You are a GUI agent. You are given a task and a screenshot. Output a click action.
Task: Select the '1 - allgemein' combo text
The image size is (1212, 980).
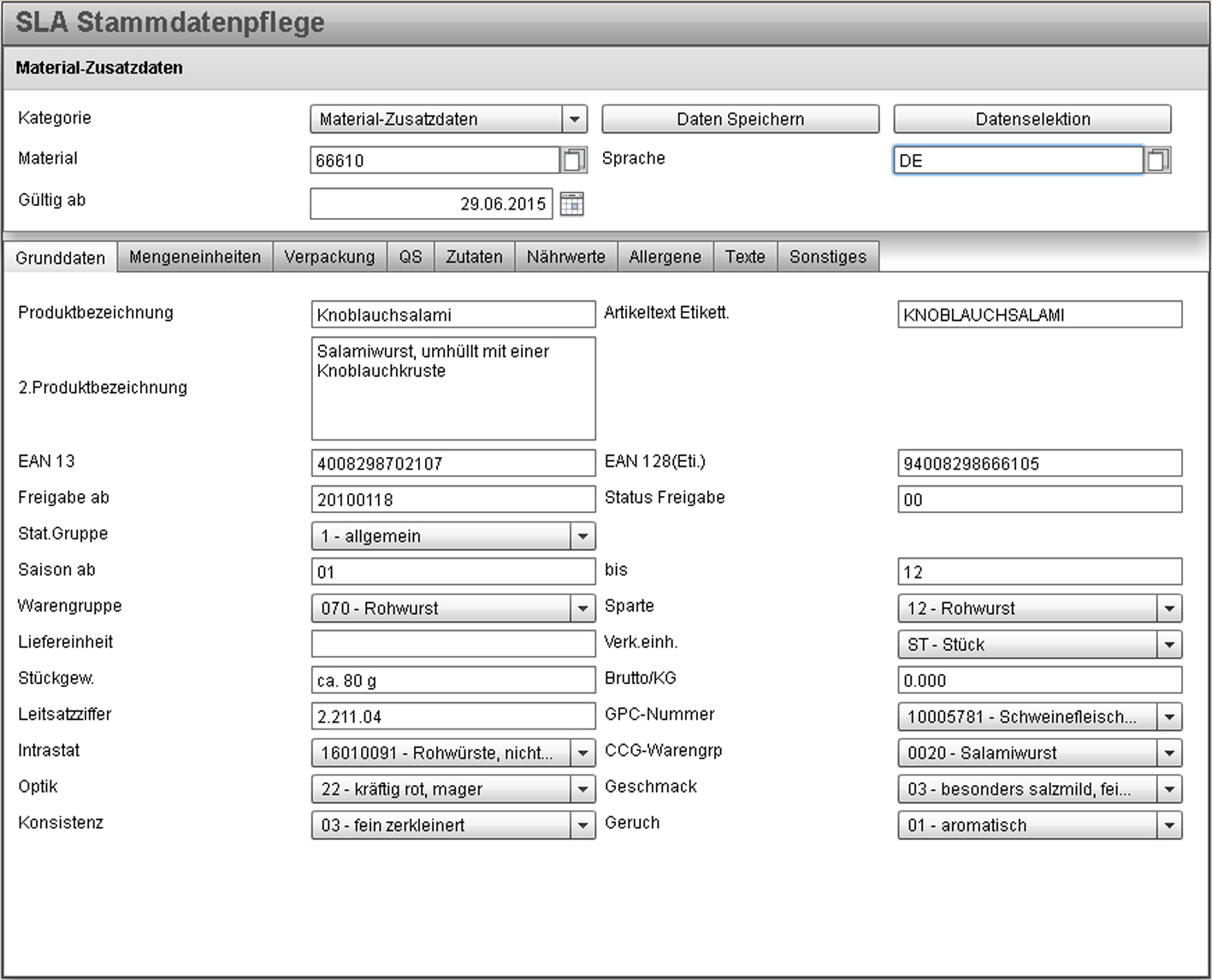(x=371, y=536)
